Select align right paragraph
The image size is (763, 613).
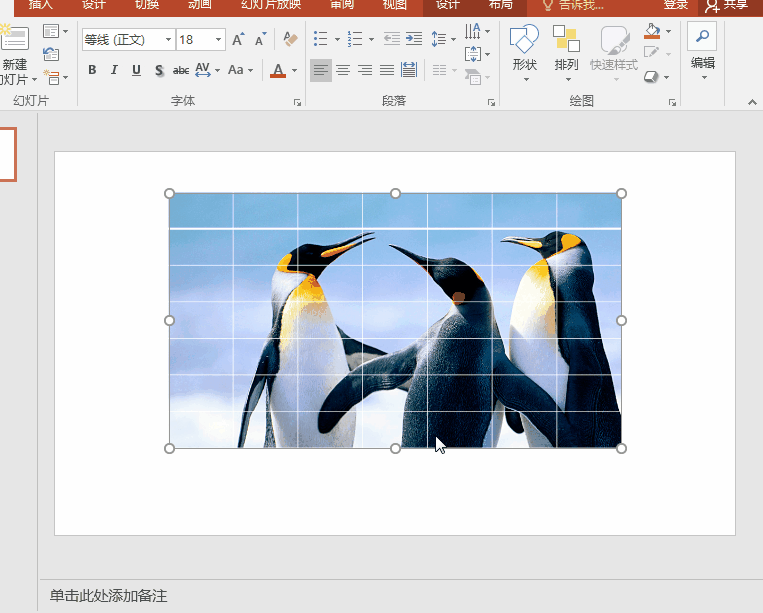click(x=365, y=70)
